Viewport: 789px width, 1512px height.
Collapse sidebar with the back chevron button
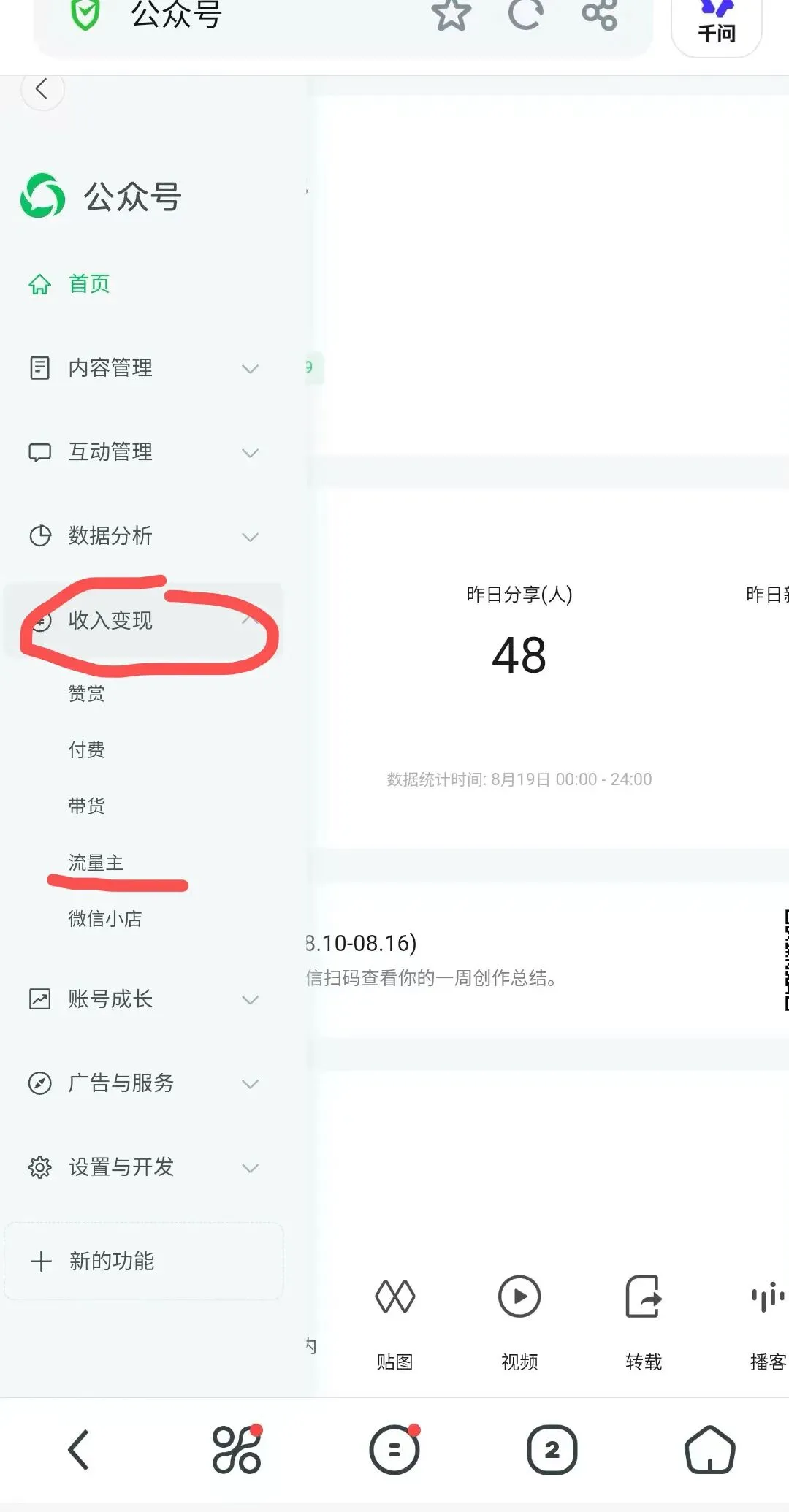point(42,89)
